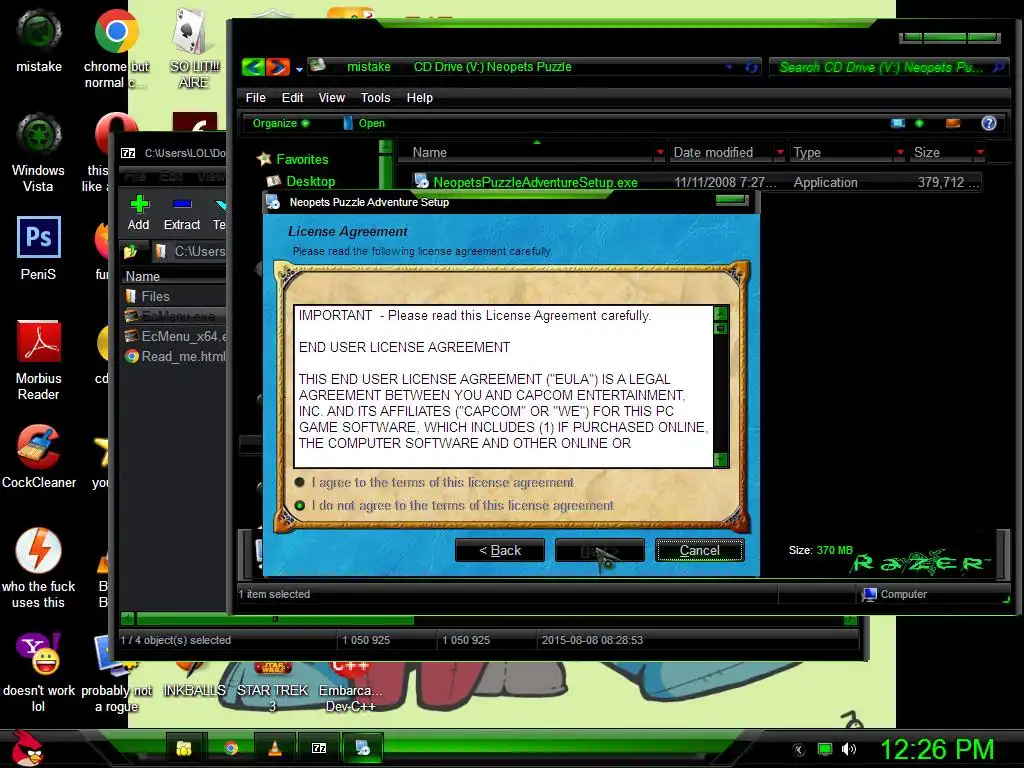Click the search magnifier icon in Explorer
This screenshot has height=768, width=1024.
coord(998,67)
